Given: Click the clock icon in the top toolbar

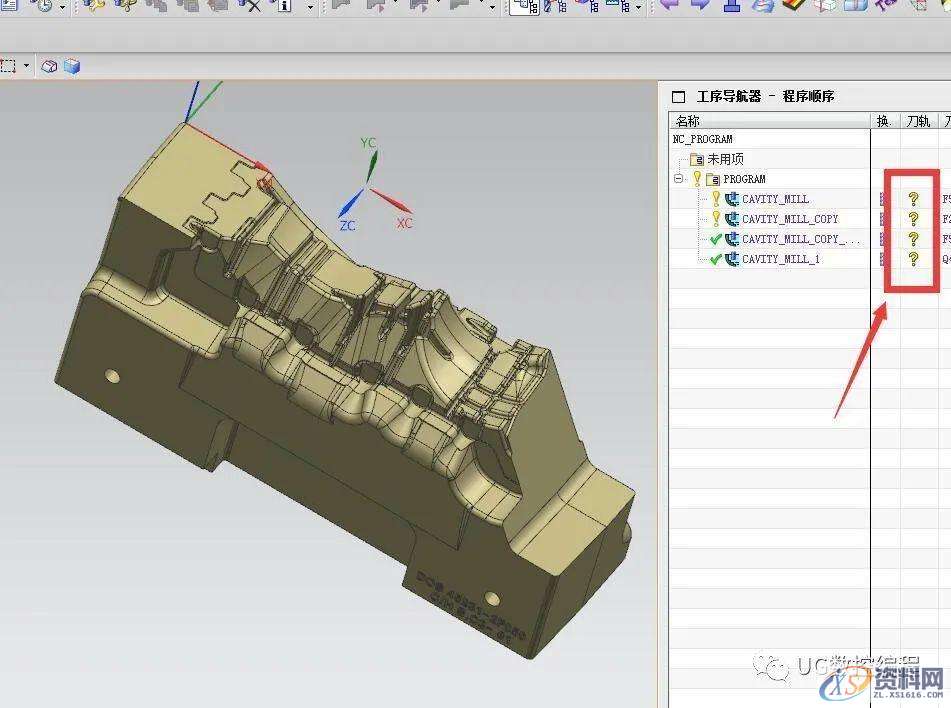Looking at the screenshot, I should pyautogui.click(x=42, y=5).
